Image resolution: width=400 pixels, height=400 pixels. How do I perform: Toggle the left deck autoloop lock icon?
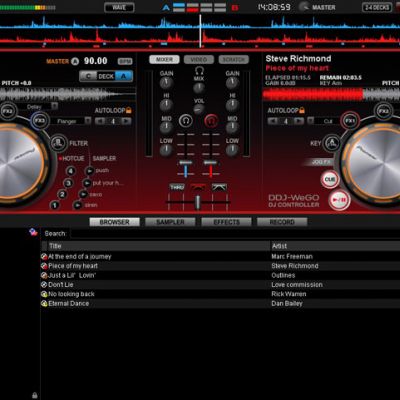pos(129,110)
